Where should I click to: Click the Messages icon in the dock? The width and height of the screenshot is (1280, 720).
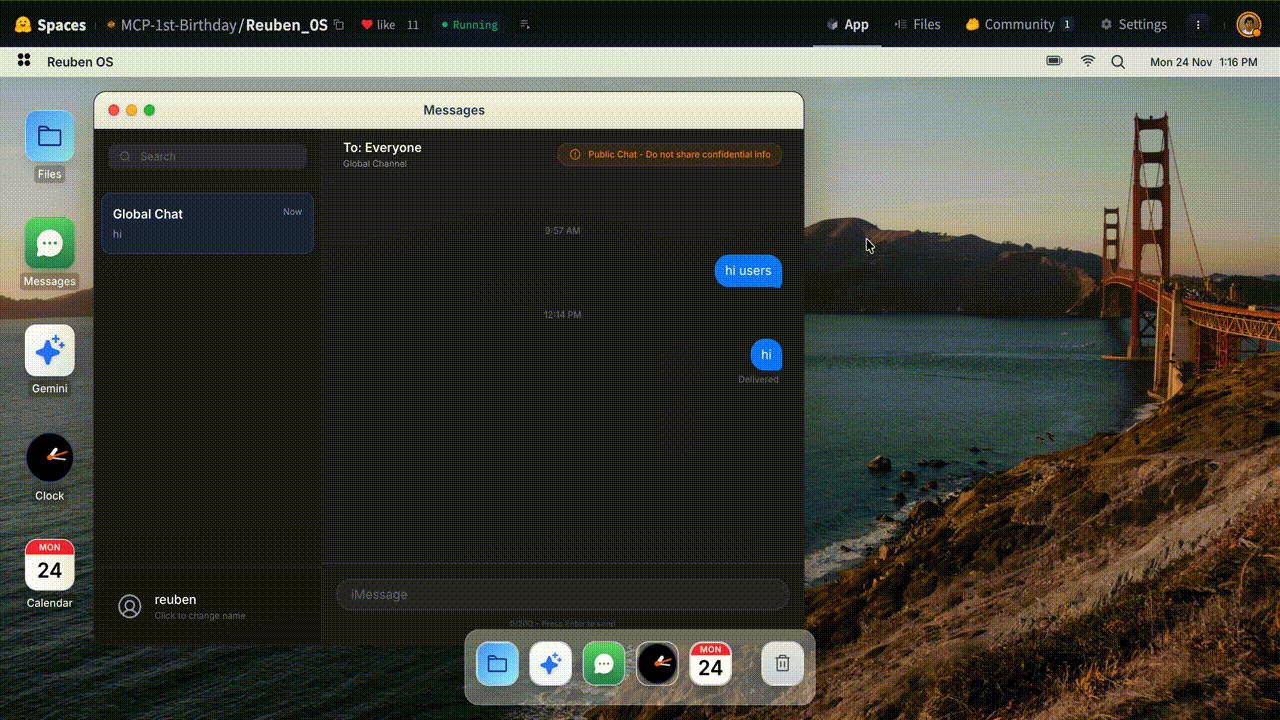603,664
